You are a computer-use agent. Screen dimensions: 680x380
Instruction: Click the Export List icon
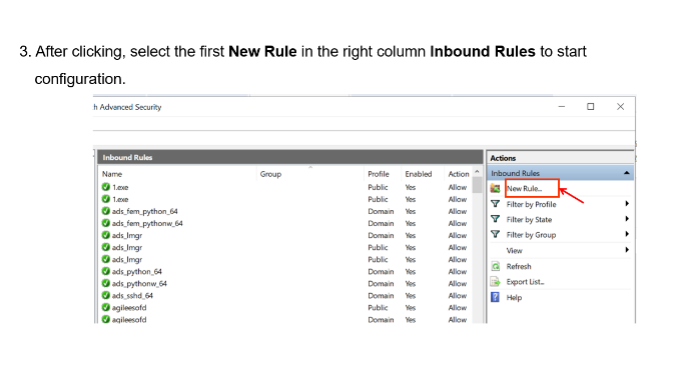pyautogui.click(x=495, y=282)
